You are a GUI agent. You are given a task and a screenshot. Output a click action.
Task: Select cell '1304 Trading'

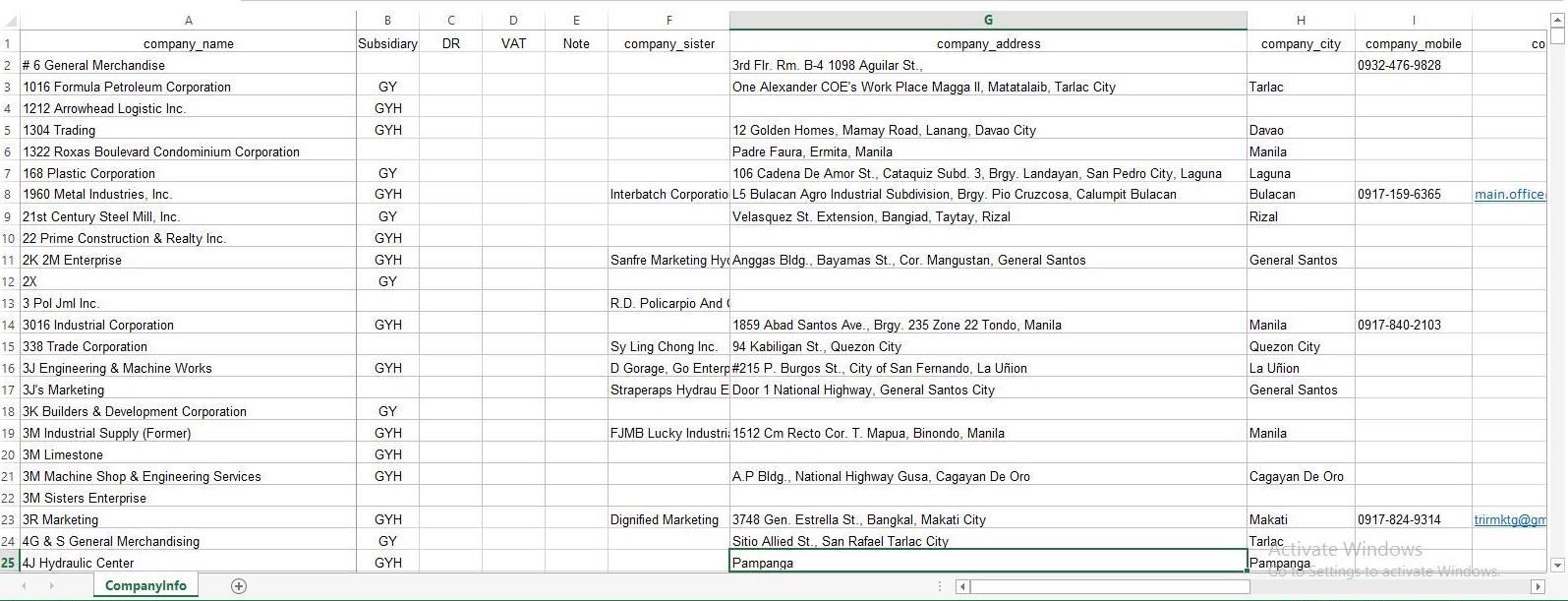188,130
